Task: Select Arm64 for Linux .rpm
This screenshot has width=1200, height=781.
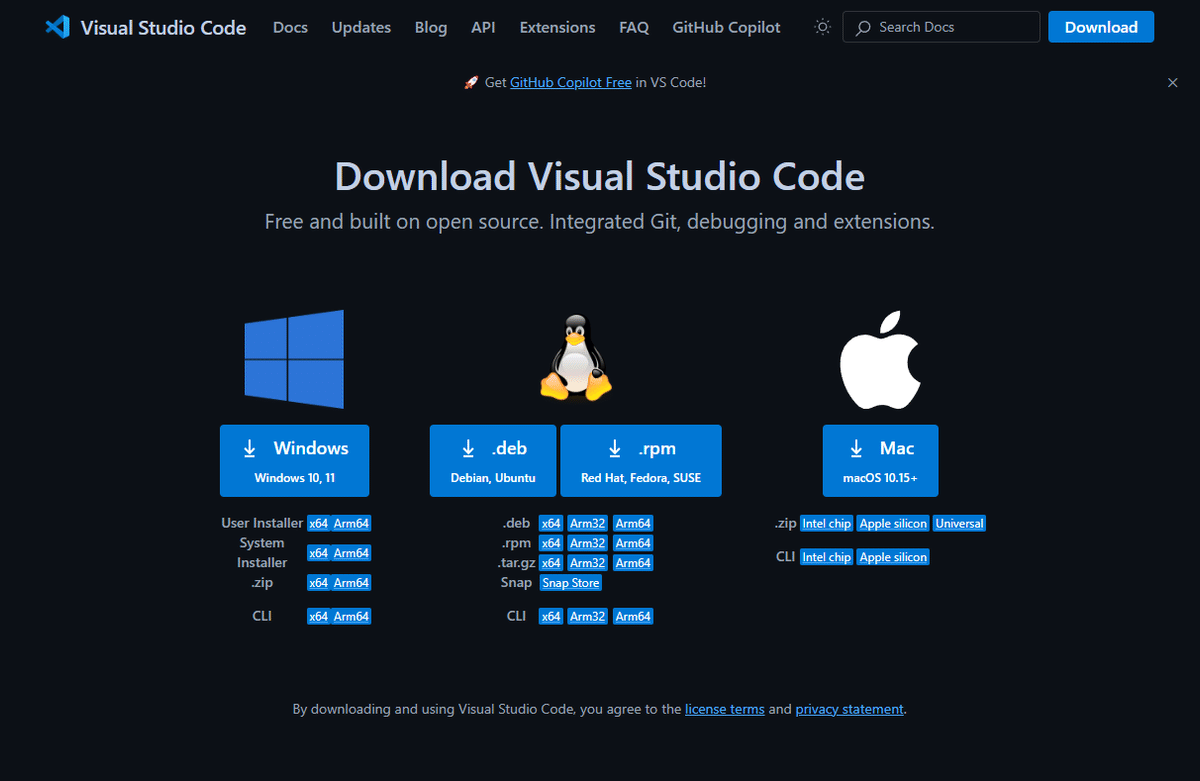Action: pyautogui.click(x=633, y=543)
